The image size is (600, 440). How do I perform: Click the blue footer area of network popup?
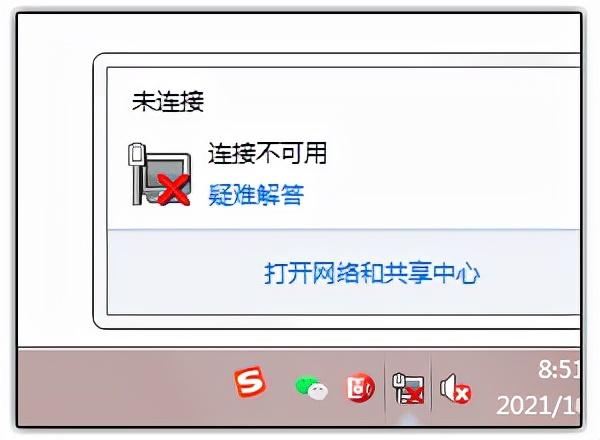coord(344,272)
